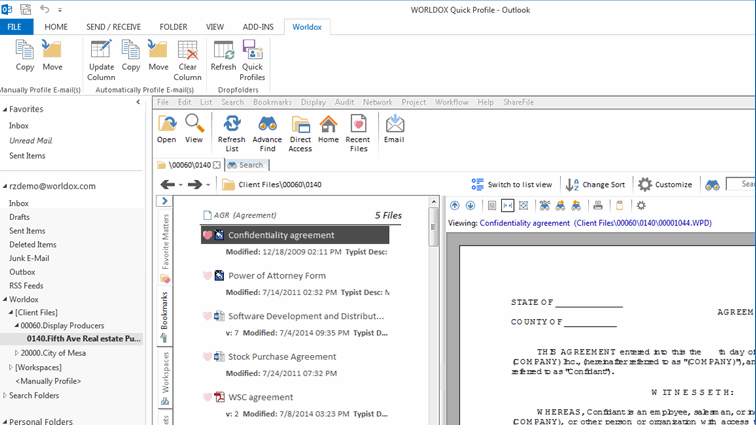This screenshot has height=425, width=756.
Task: Open viewer settings gear icon
Action: pyautogui.click(x=641, y=206)
